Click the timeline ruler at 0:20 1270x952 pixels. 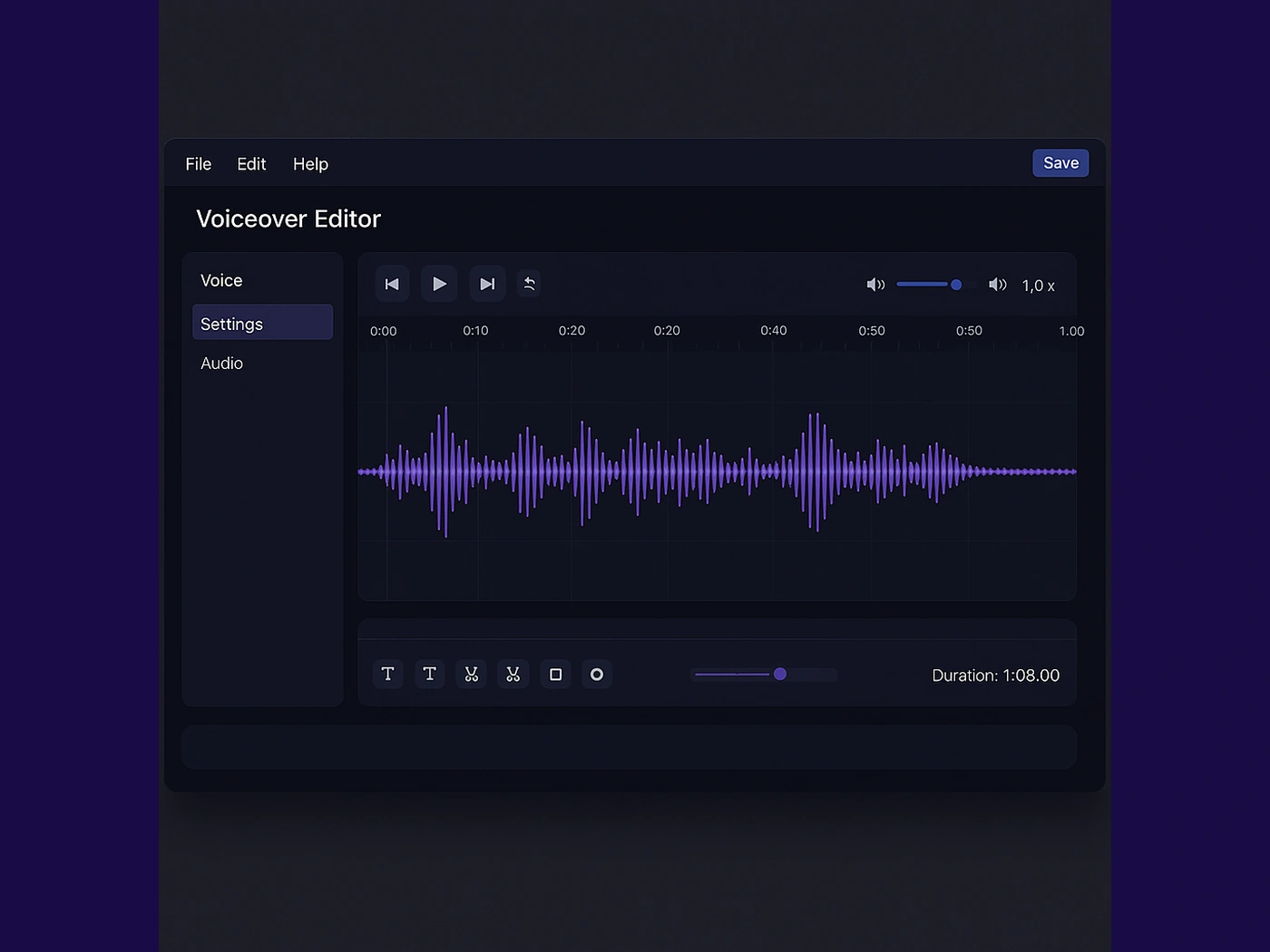571,331
